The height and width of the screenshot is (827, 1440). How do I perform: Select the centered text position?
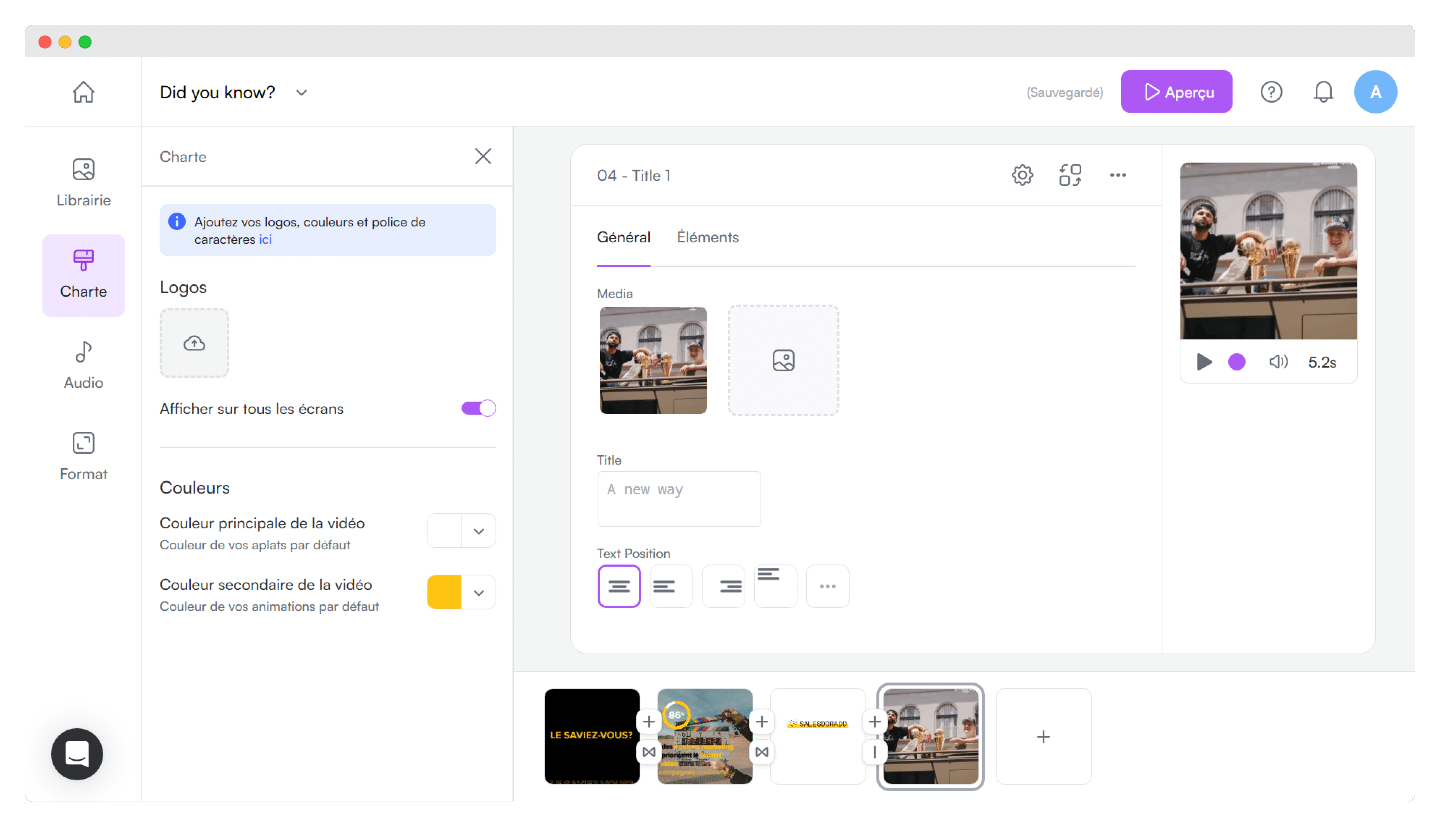(619, 586)
